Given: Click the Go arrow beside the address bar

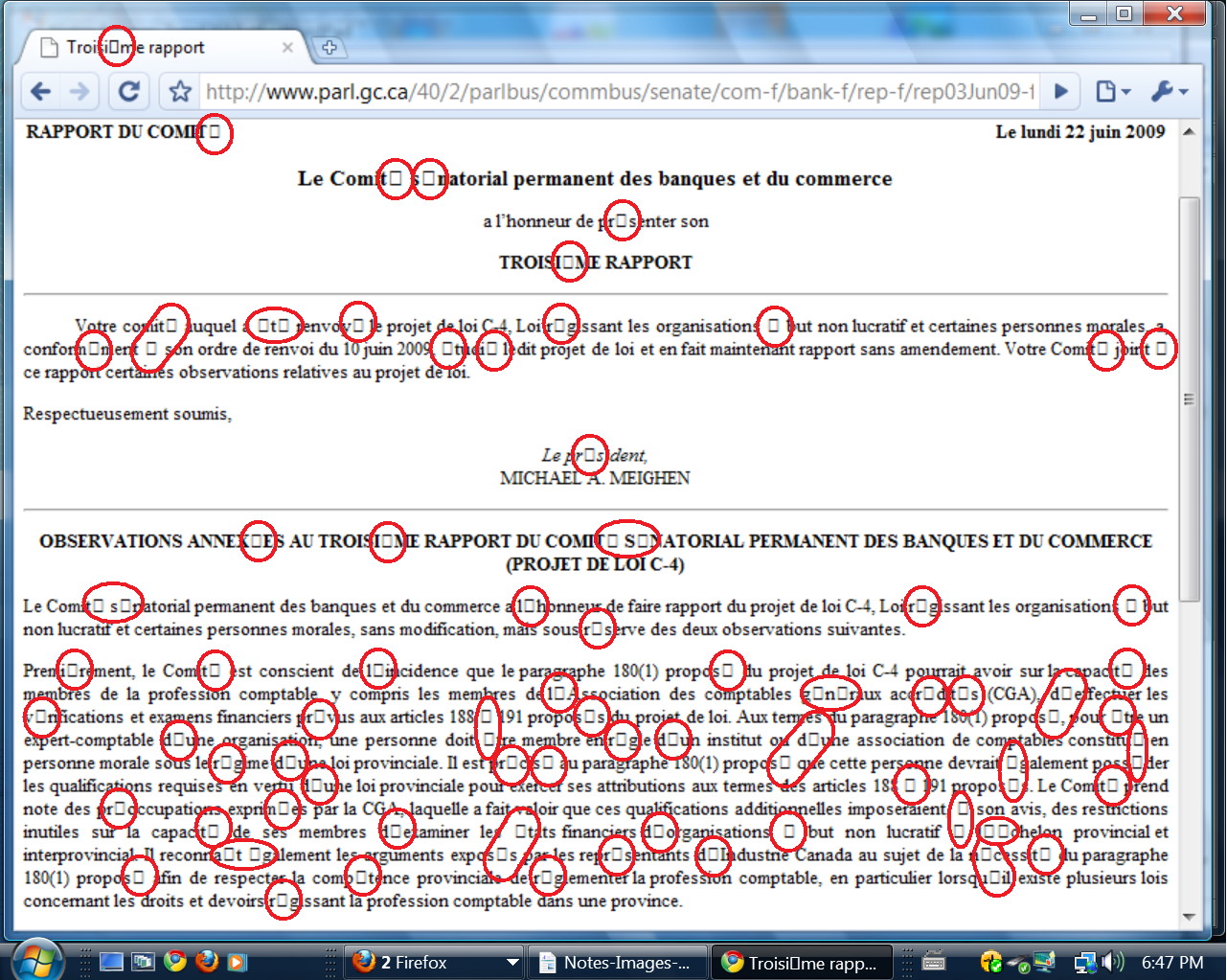Looking at the screenshot, I should 1060,91.
